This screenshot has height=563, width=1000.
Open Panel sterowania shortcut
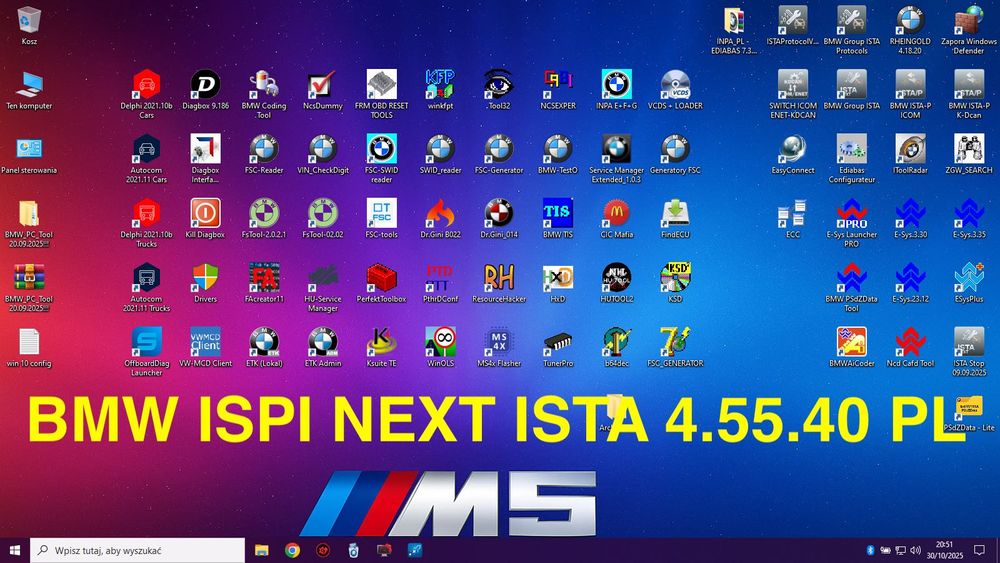click(29, 149)
